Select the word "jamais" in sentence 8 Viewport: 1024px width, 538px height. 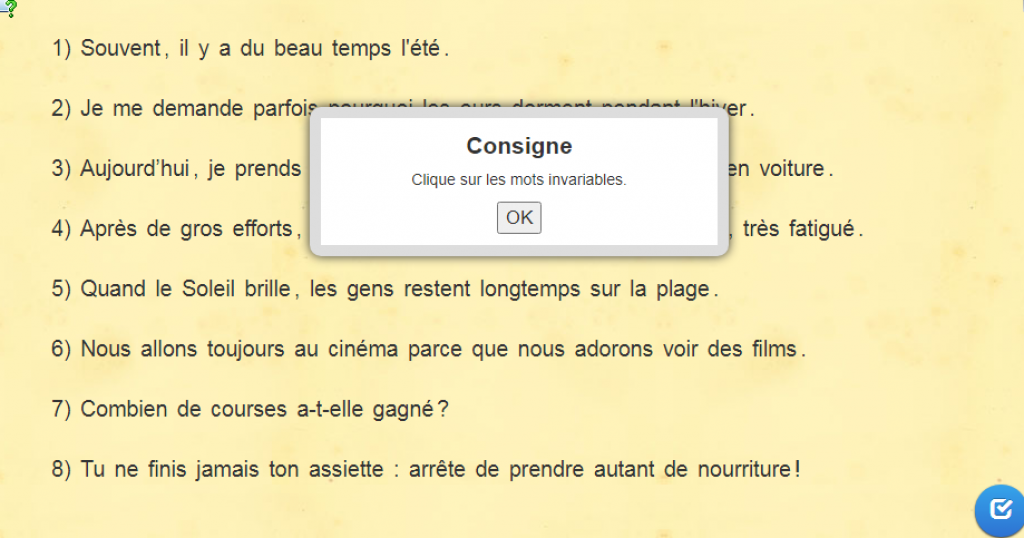(x=230, y=469)
